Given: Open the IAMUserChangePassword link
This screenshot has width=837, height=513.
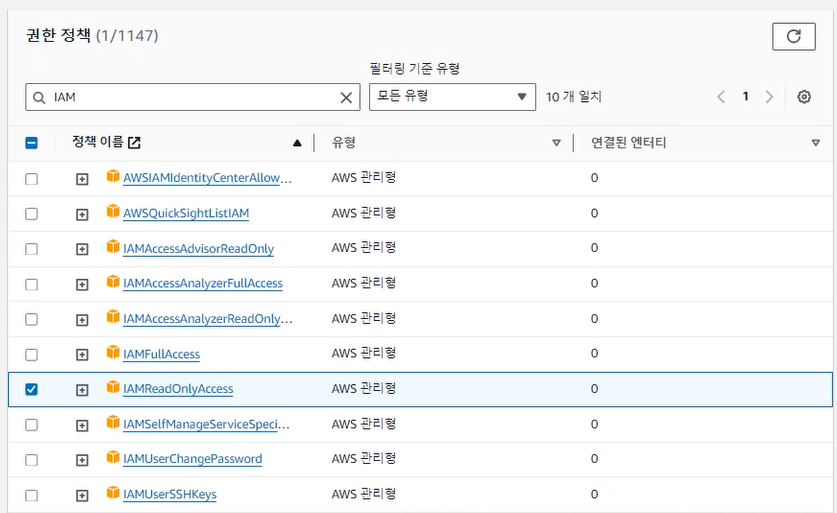Looking at the screenshot, I should click(192, 459).
